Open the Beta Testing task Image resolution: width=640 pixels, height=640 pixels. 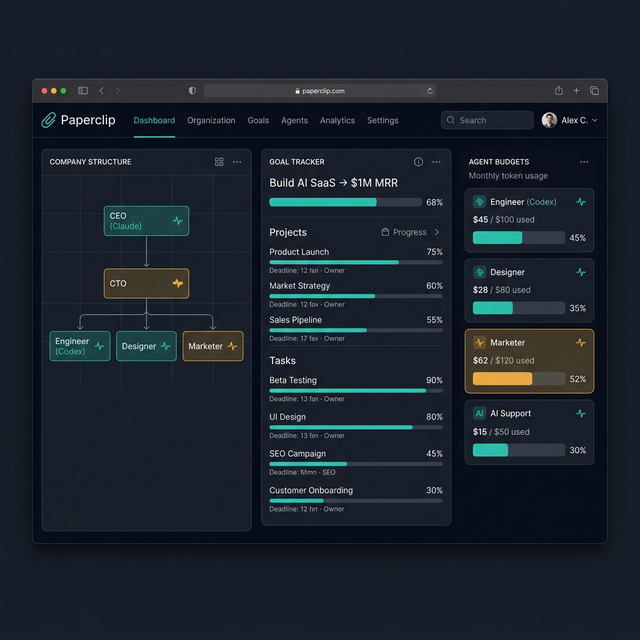tap(293, 380)
